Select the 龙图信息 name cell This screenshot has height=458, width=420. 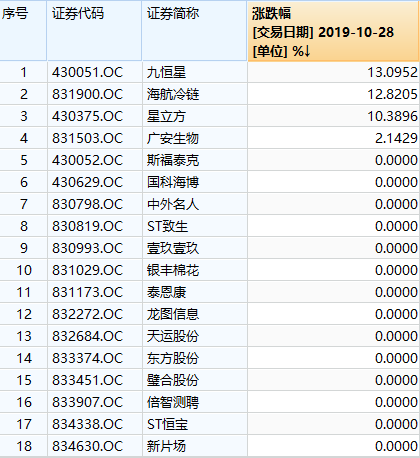coord(195,314)
